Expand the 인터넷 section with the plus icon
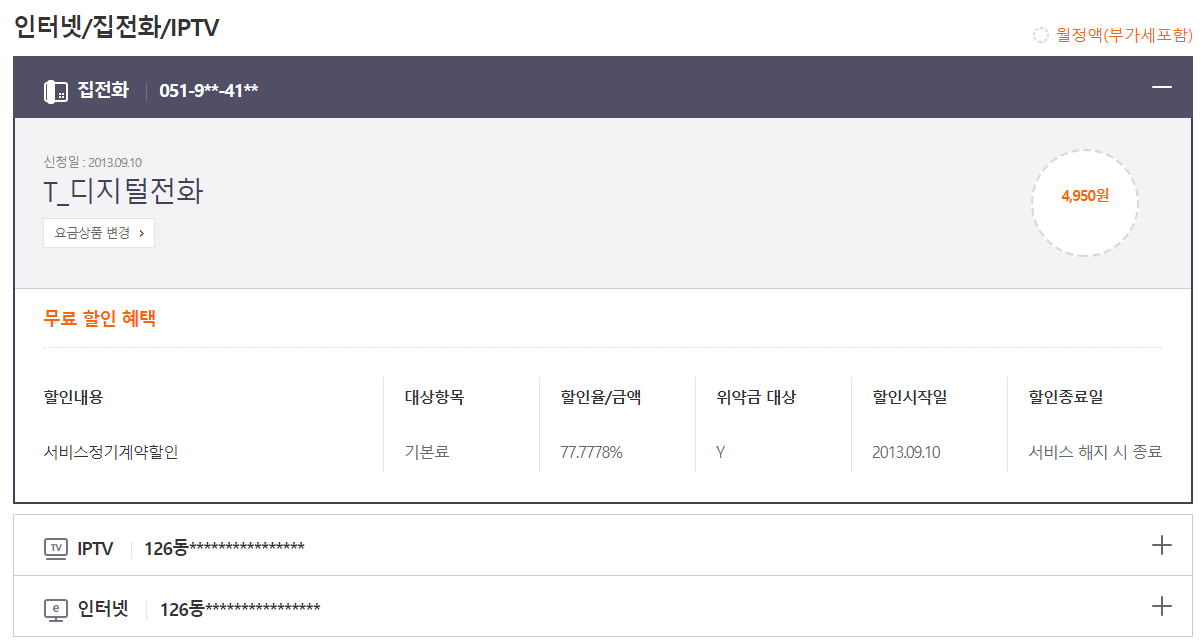This screenshot has height=641, width=1204. (1161, 606)
